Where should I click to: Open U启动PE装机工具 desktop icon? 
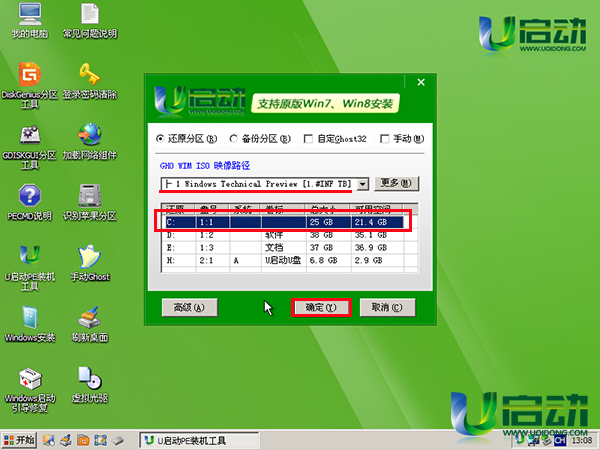[30, 268]
